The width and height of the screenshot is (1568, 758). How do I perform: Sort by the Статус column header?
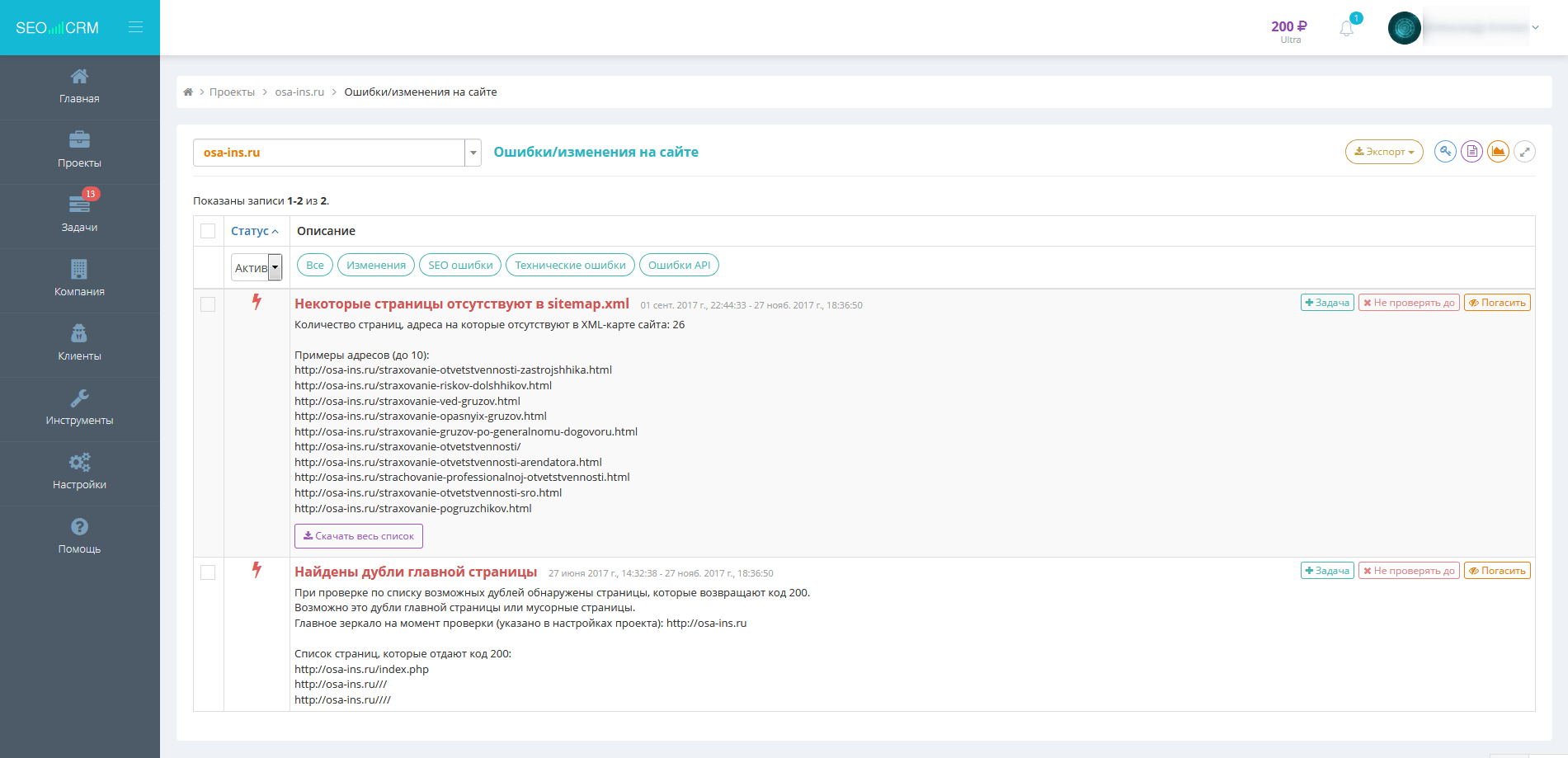point(255,231)
